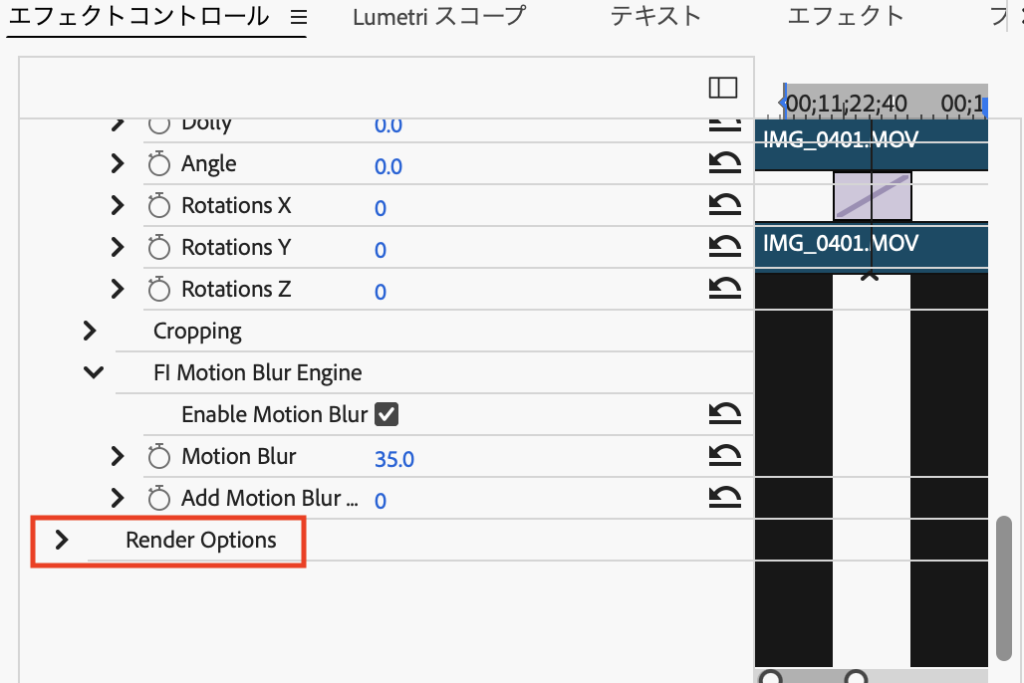This screenshot has width=1024, height=683.
Task: Switch to the Lumetri スコープ tab
Action: click(x=438, y=16)
